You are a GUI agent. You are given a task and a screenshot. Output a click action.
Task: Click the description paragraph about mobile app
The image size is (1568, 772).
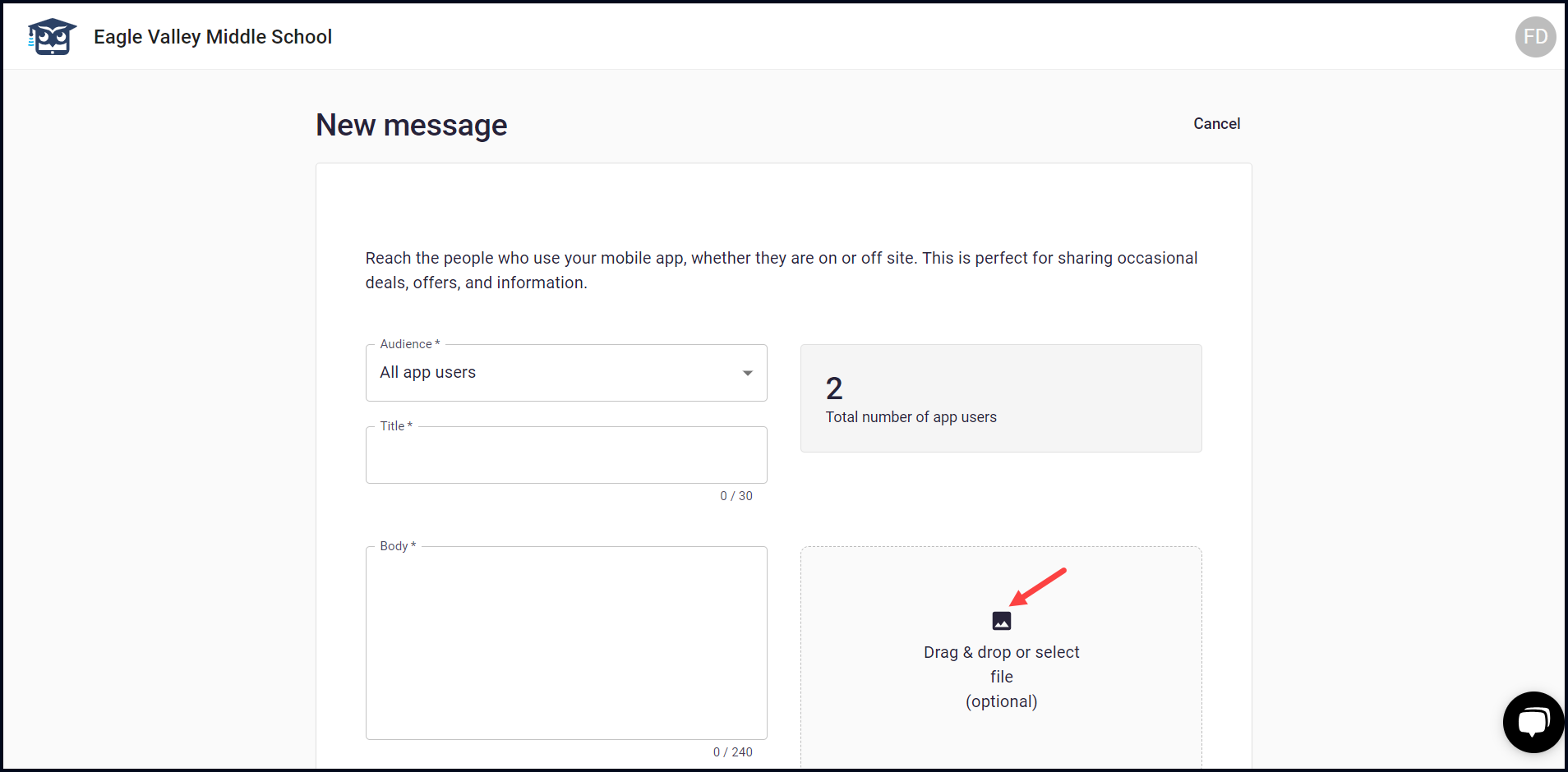(x=782, y=270)
